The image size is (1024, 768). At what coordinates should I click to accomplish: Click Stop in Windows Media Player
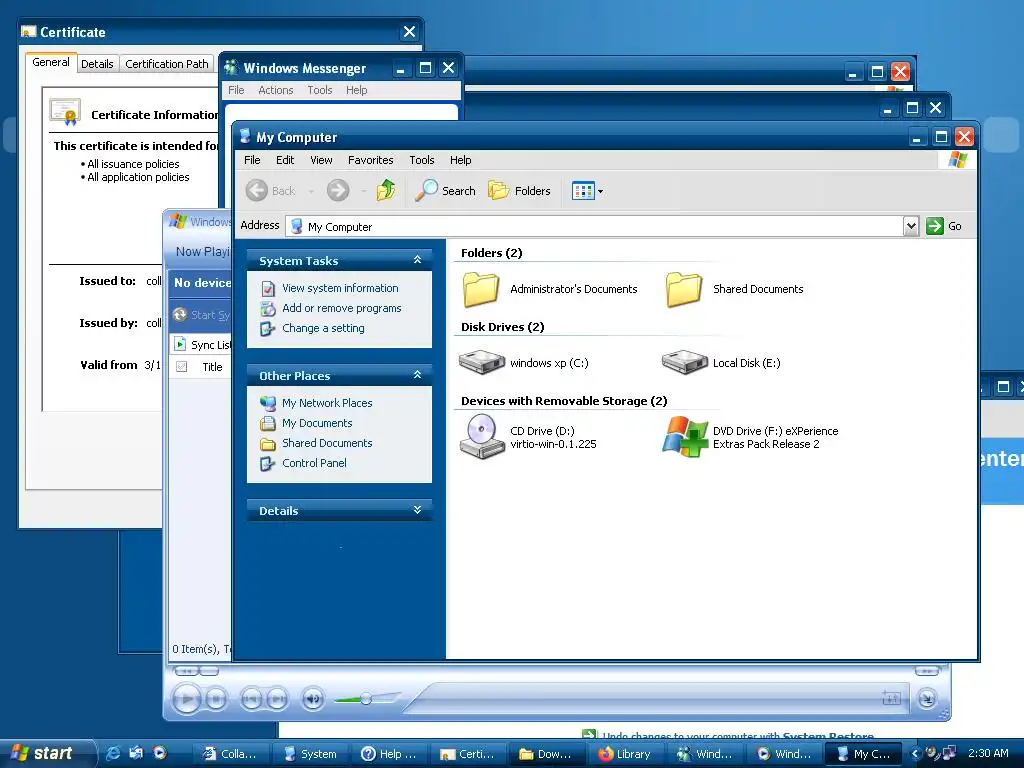pyautogui.click(x=216, y=699)
